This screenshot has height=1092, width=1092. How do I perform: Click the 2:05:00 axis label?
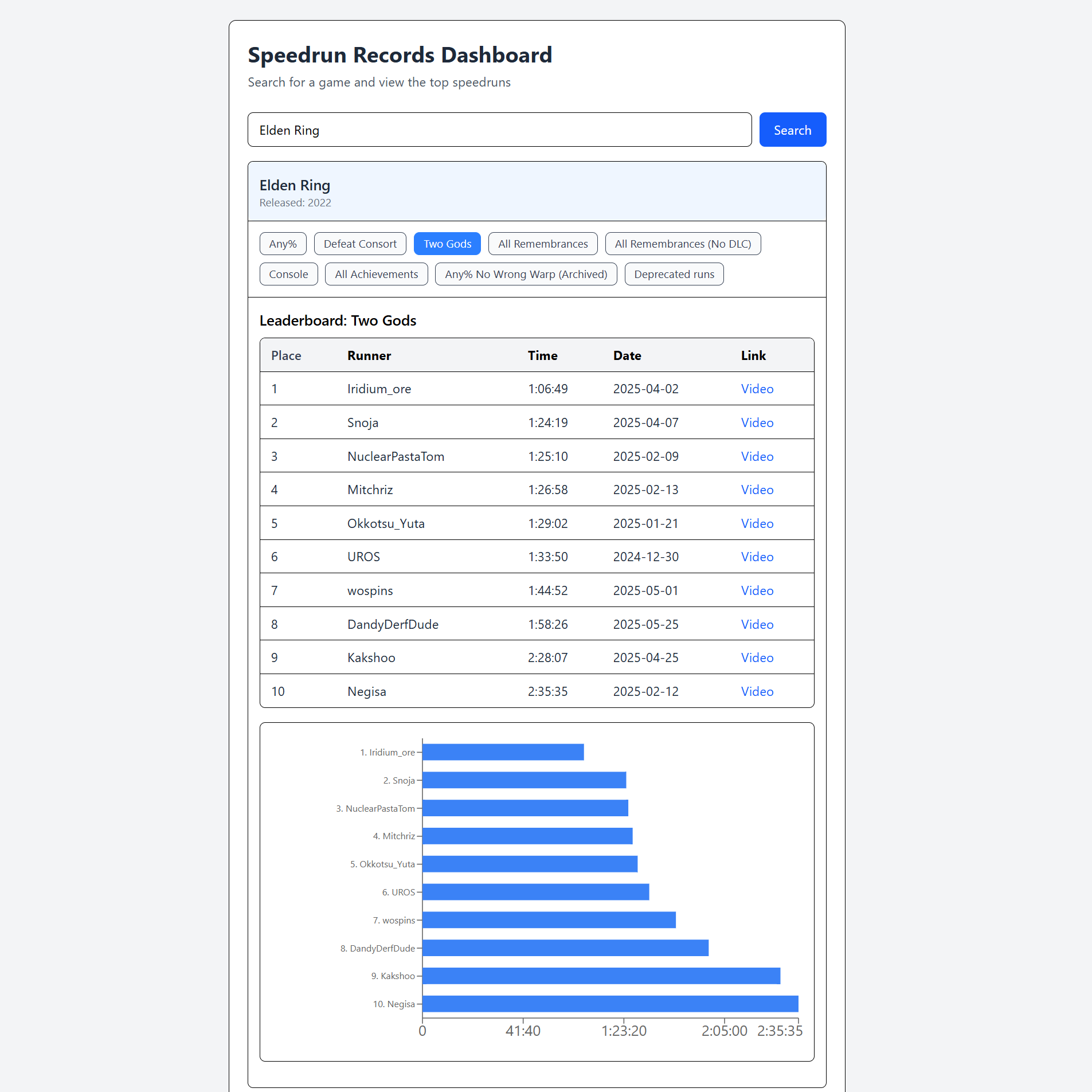click(x=725, y=1031)
